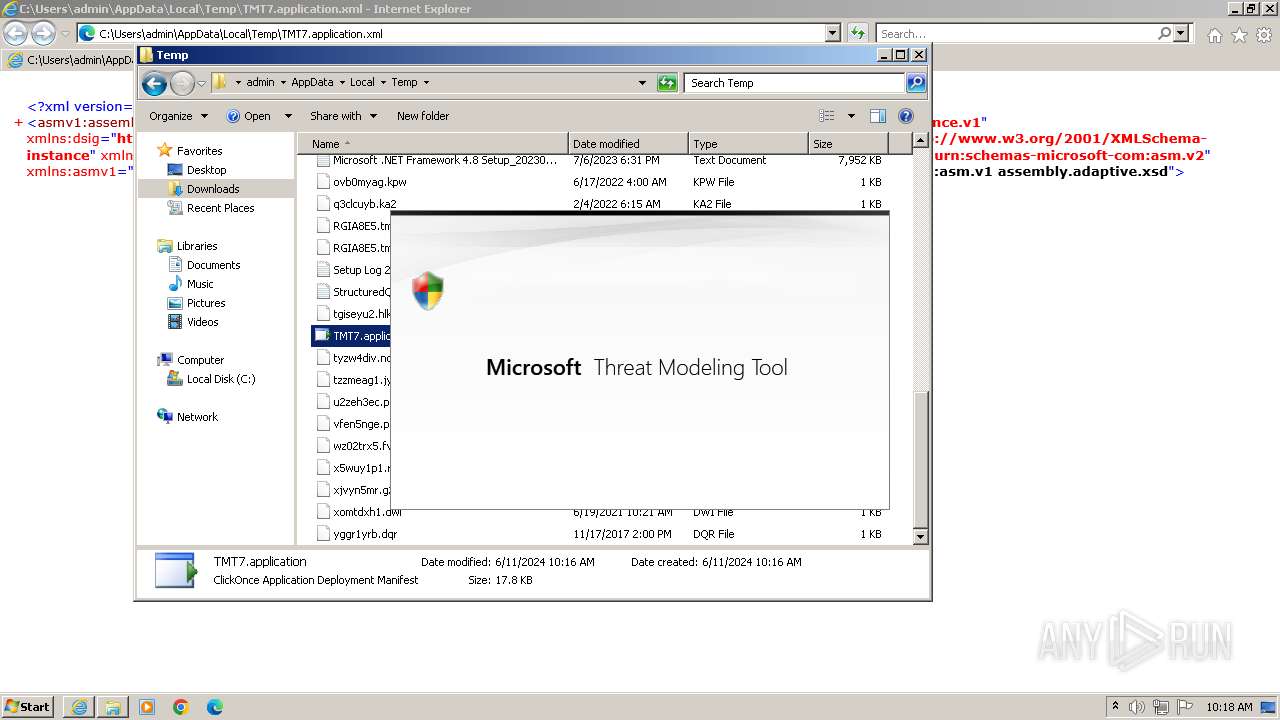Click the Explorer Forward arrow button
Viewport: 1280px width, 720px height.
point(182,83)
